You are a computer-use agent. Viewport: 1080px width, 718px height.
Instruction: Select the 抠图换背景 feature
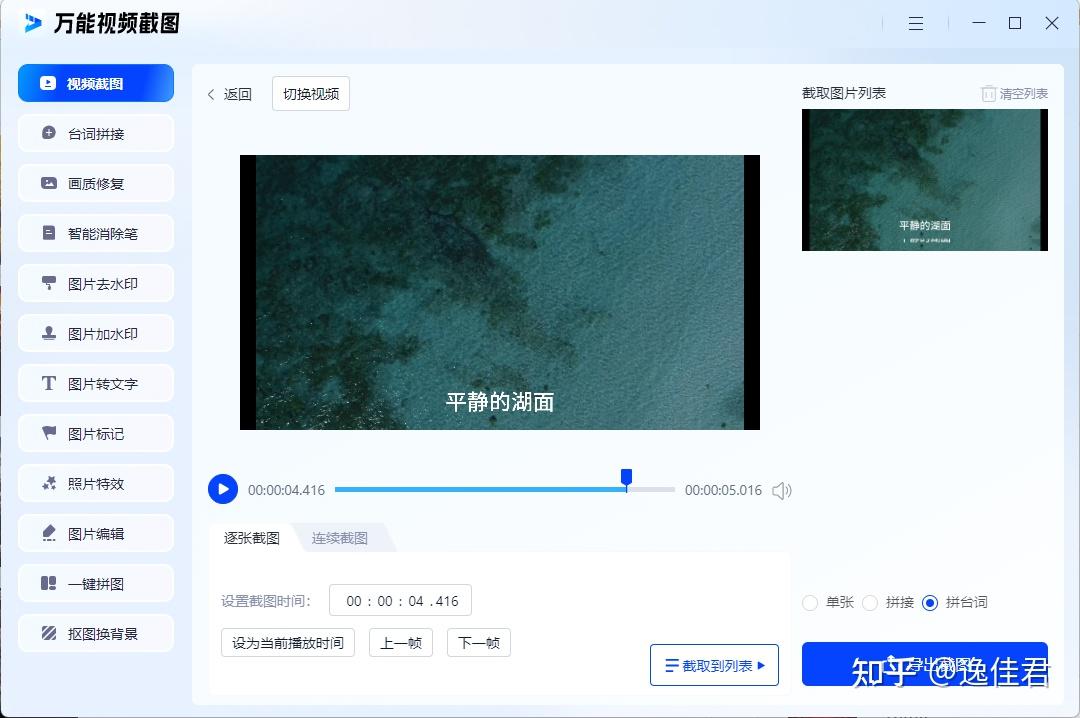[95, 633]
